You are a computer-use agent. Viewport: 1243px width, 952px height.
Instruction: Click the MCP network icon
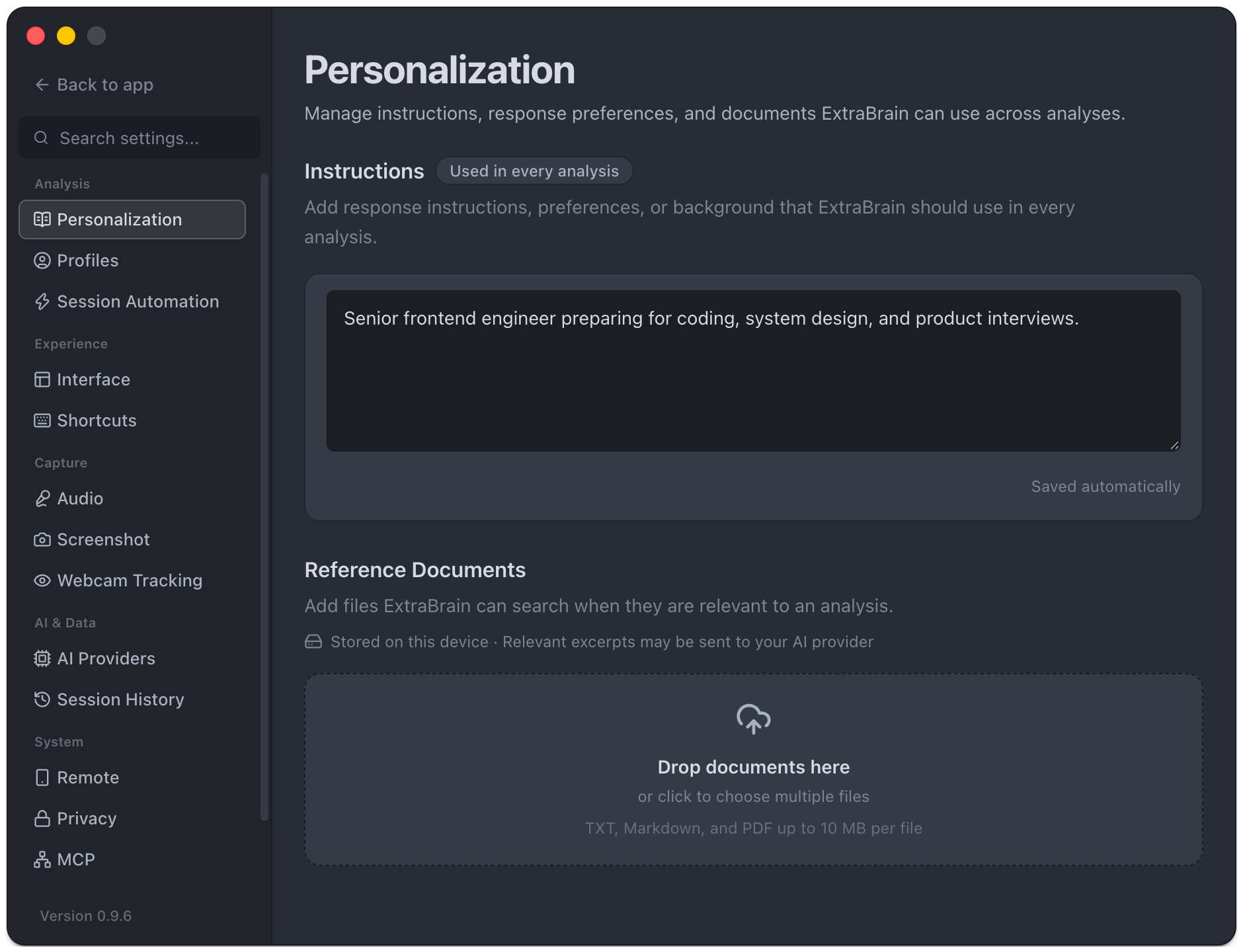click(x=42, y=859)
